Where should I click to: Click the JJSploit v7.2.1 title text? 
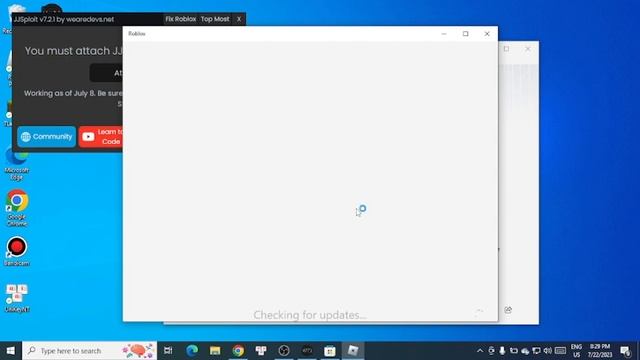(64, 19)
